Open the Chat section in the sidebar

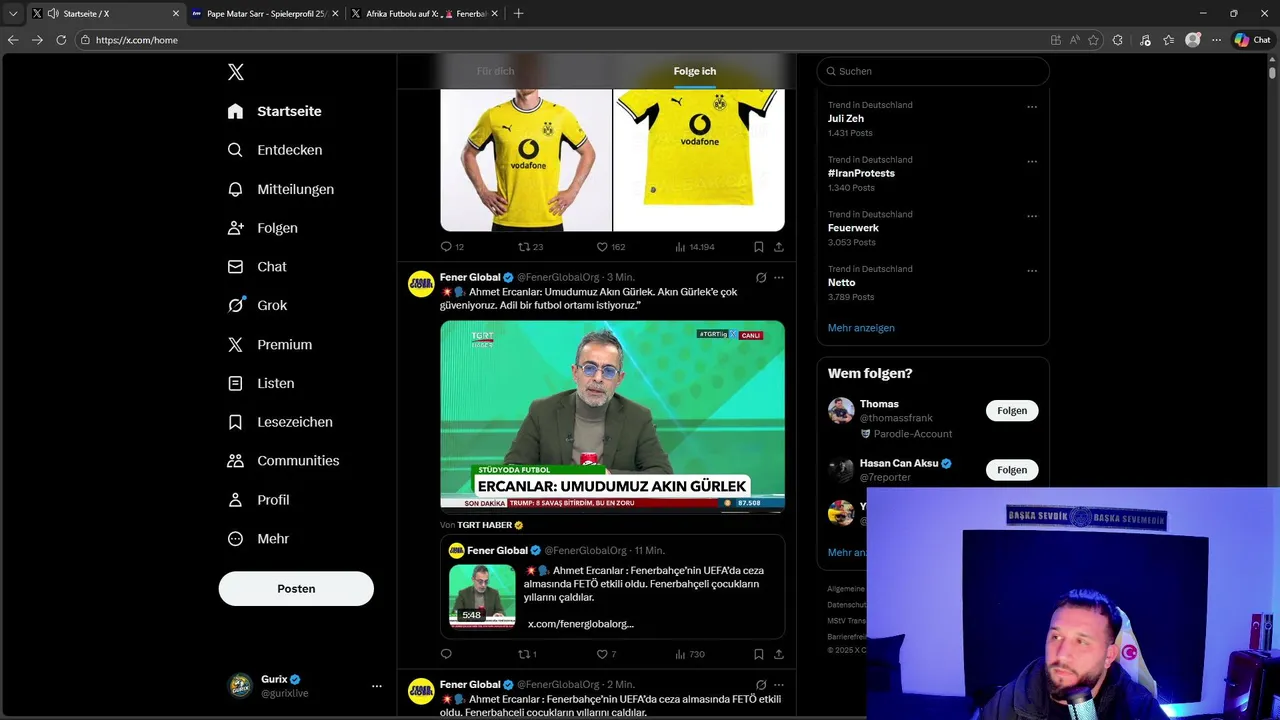point(257,267)
